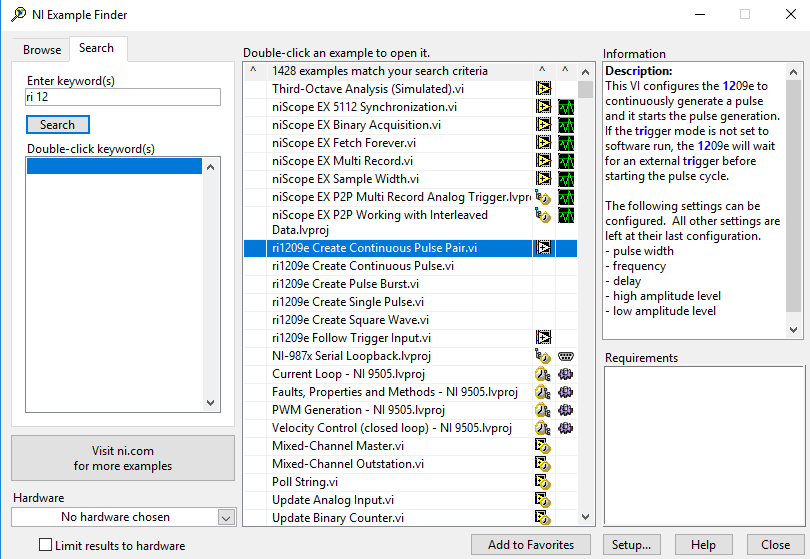The width and height of the screenshot is (810, 559).
Task: Click the Help button
Action: click(704, 545)
